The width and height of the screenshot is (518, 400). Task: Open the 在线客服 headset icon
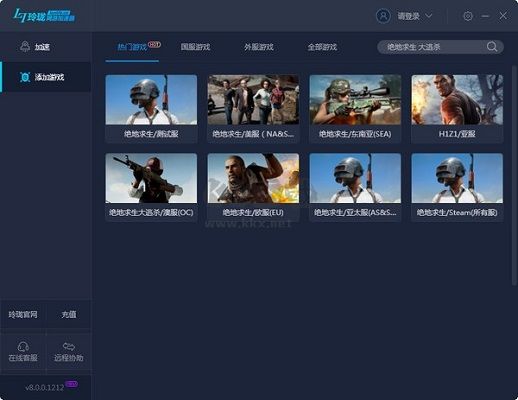[23, 347]
